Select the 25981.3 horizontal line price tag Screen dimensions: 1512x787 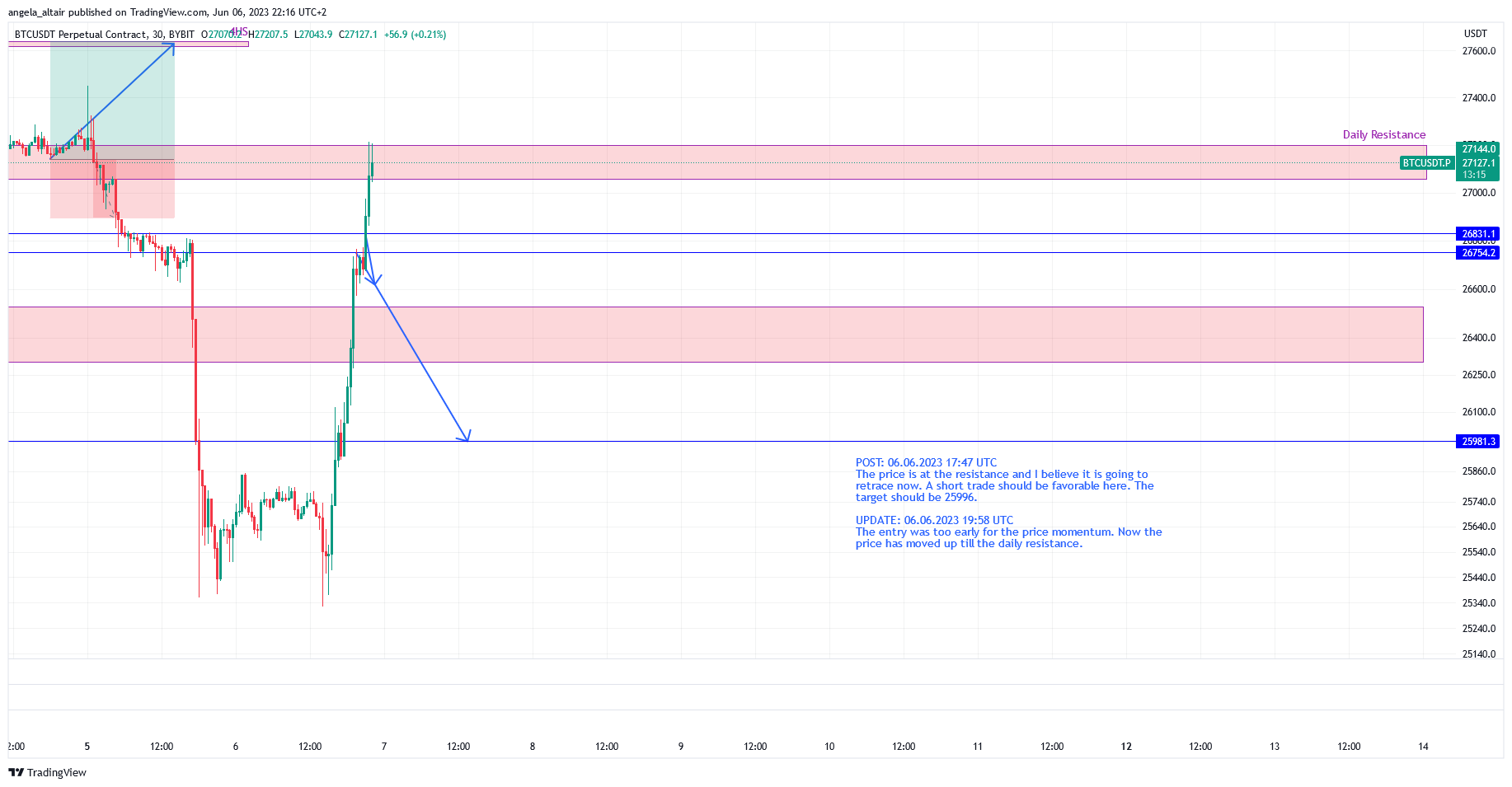[x=1478, y=442]
